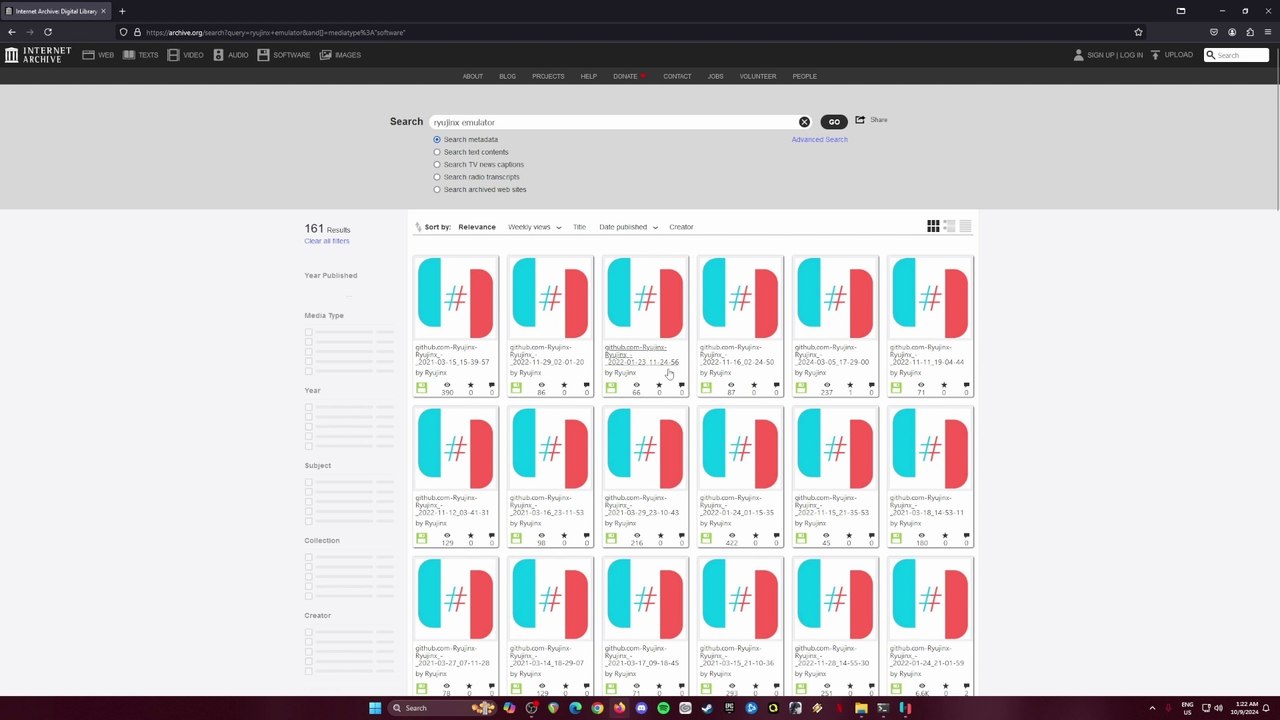Viewport: 1280px width, 720px height.
Task: Select the Search archived web sites option
Action: tap(437, 190)
